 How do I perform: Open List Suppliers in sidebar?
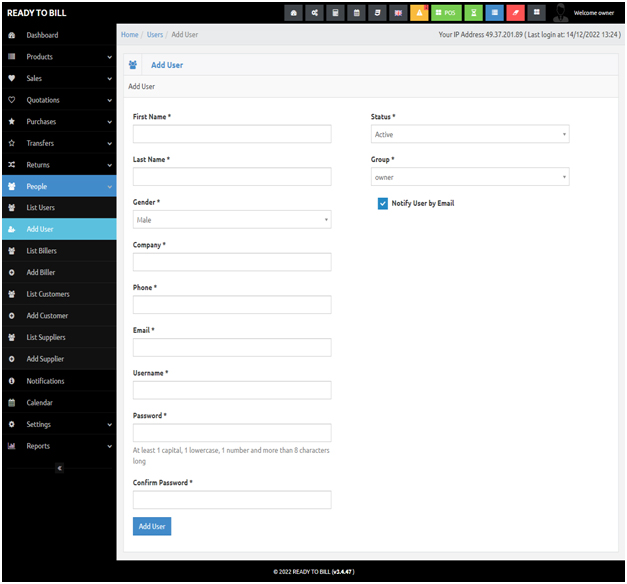coord(59,337)
